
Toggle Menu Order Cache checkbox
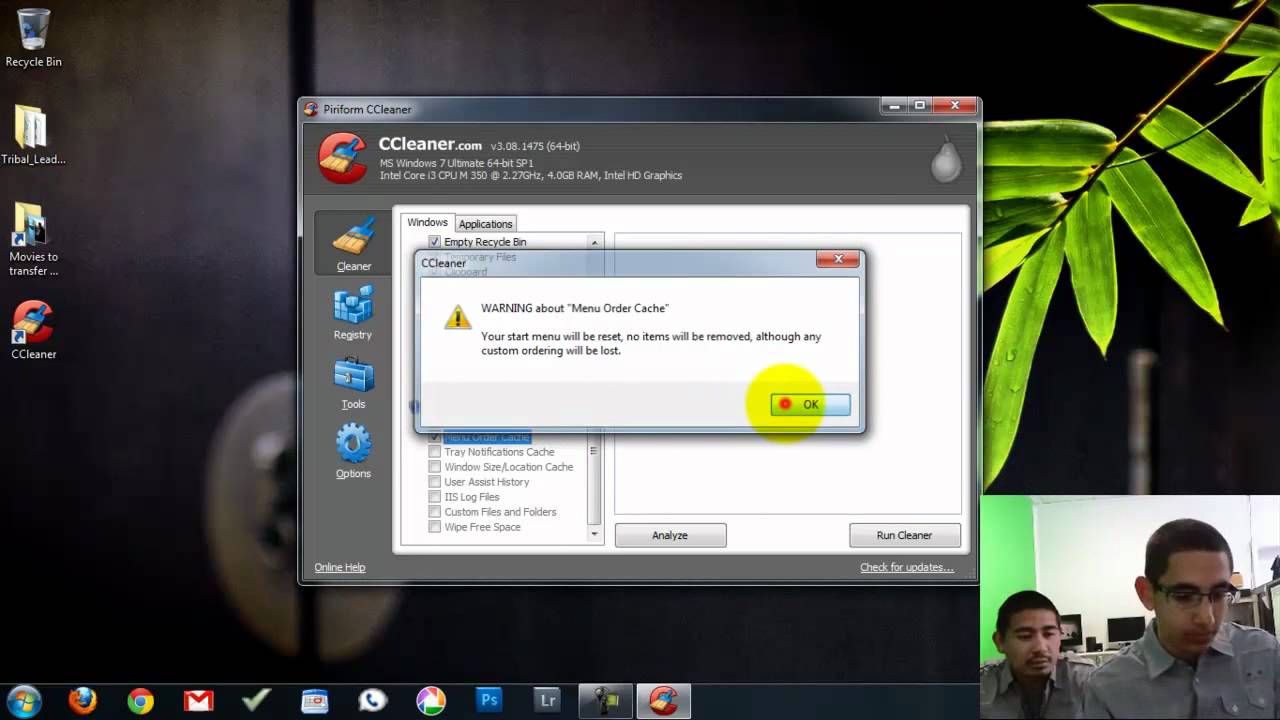434,437
